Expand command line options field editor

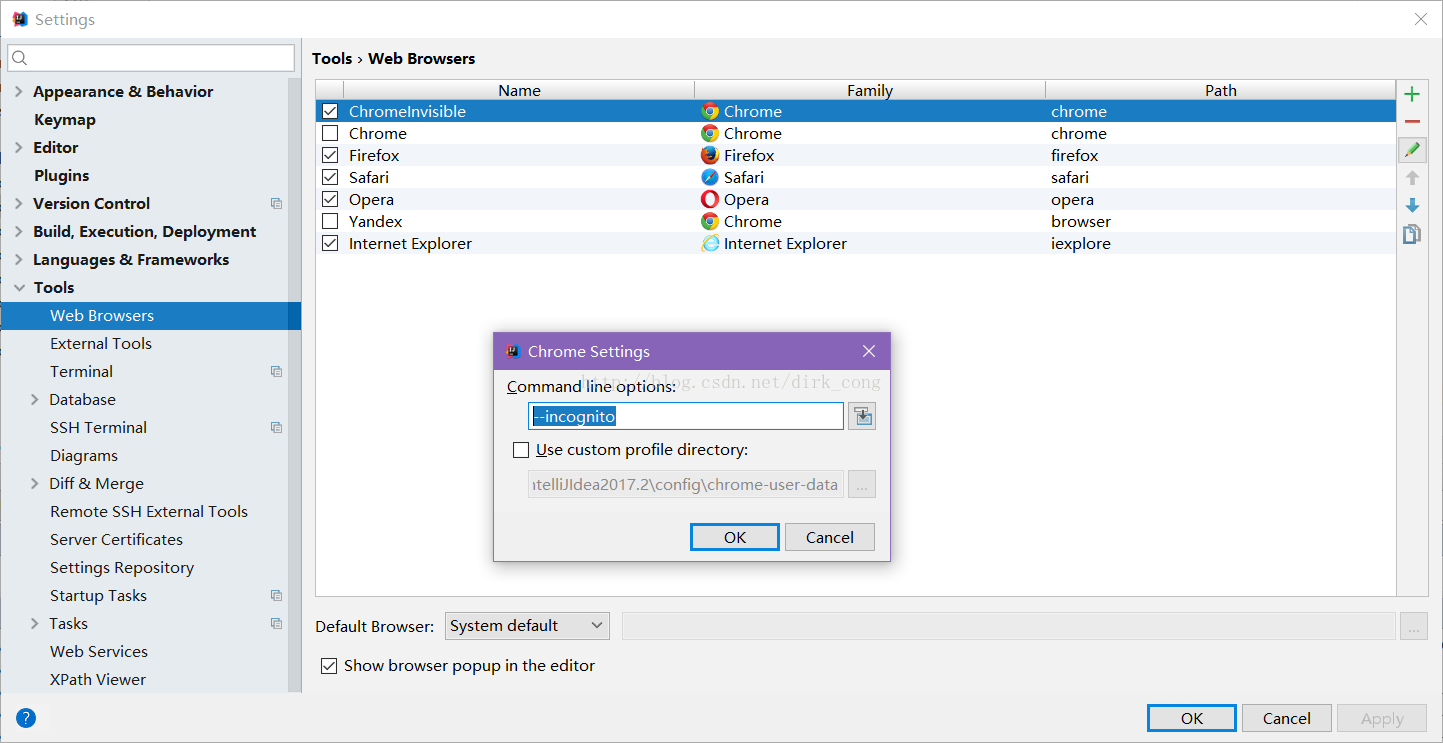862,416
